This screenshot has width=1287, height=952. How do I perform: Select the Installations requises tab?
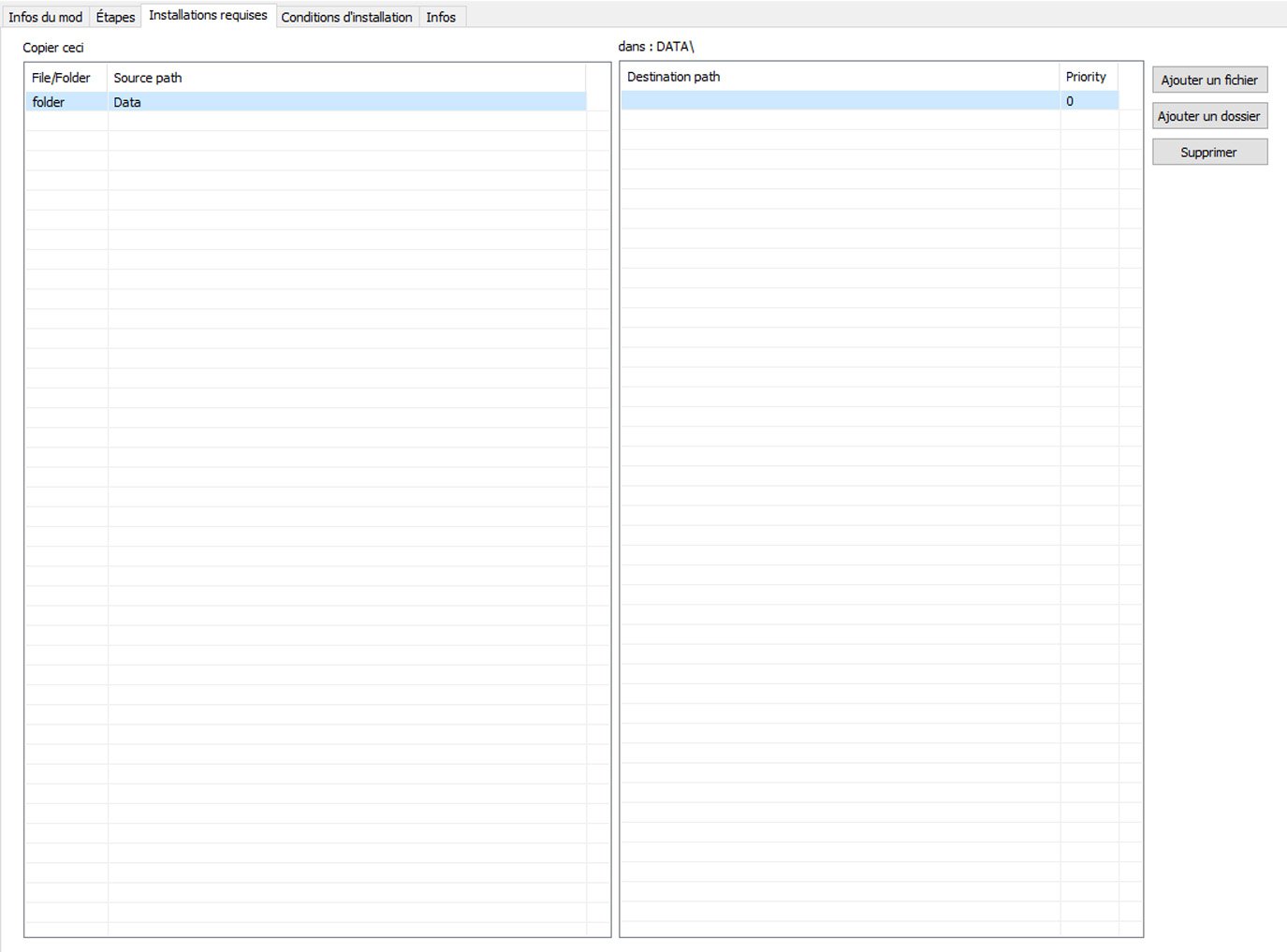point(208,15)
